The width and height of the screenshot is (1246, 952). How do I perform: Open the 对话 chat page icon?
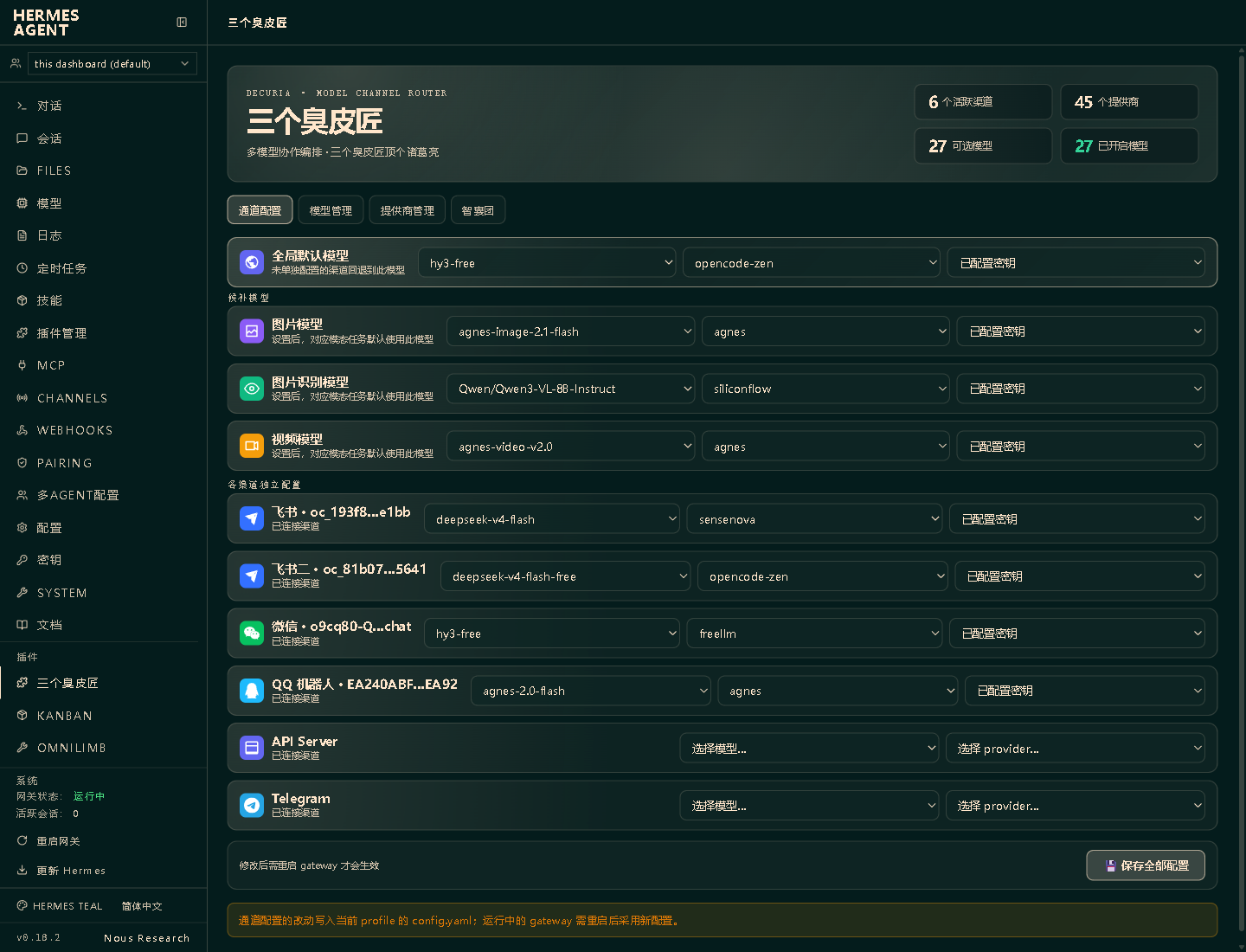22,106
